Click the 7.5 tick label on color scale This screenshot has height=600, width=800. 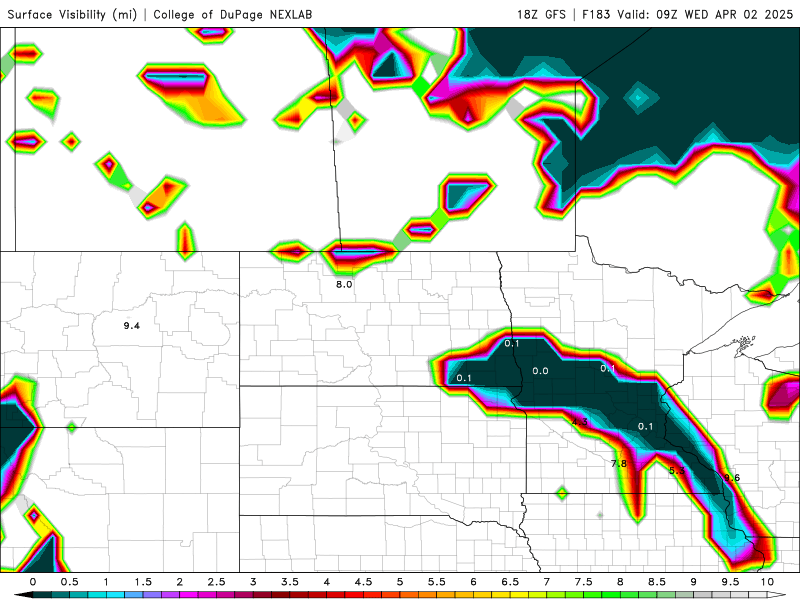(x=584, y=582)
